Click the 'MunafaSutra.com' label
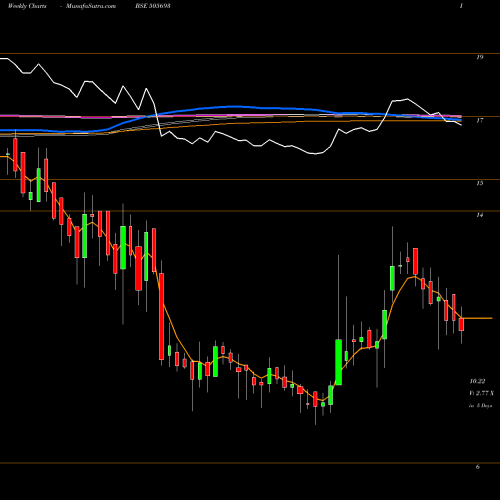 click(x=91, y=6)
